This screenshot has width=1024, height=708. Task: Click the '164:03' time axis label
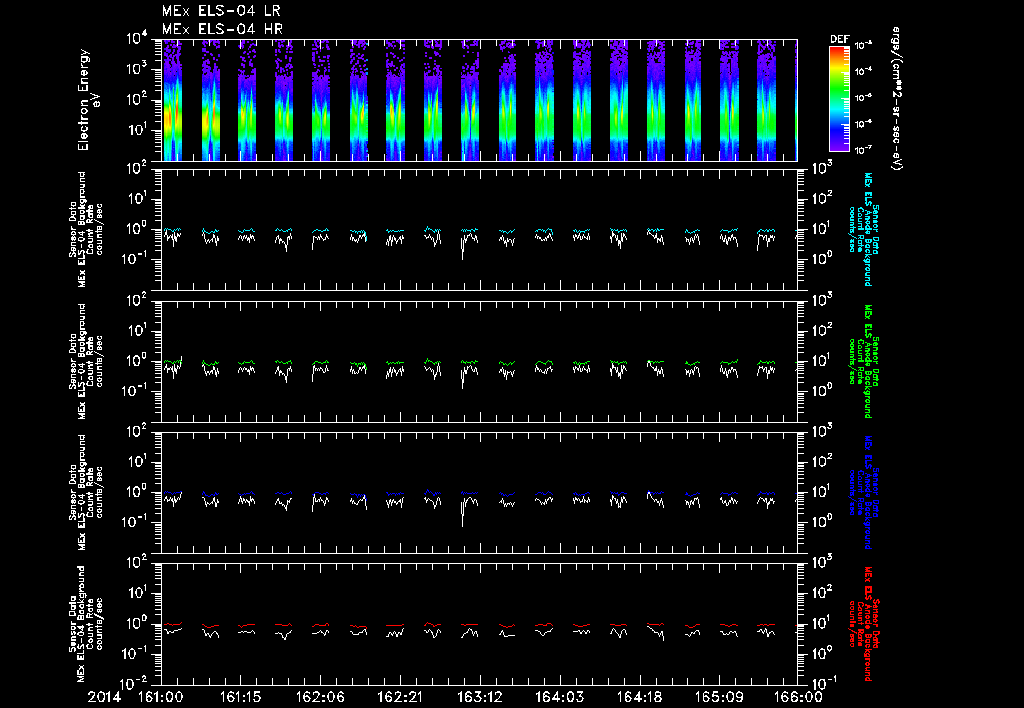coord(559,697)
